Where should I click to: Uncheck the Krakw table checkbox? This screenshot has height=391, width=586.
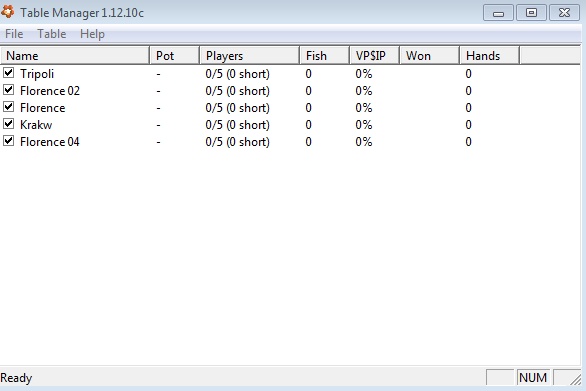coord(9,124)
